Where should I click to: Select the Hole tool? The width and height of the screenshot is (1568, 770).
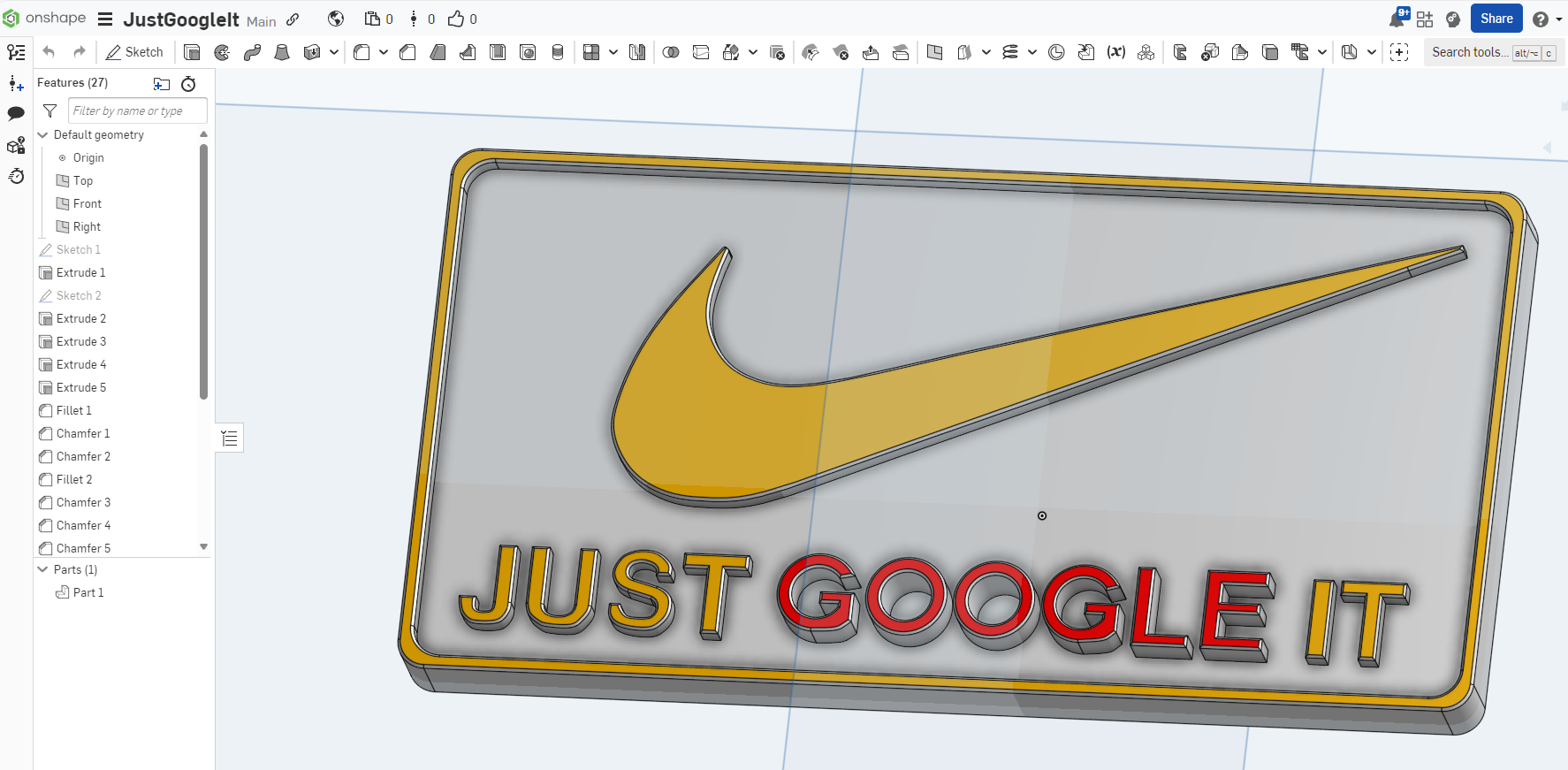pos(528,52)
